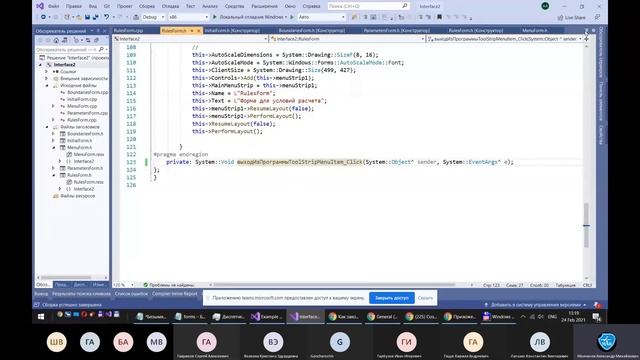Click the Undo toolbar icon
This screenshot has height=360, width=640.
point(106,17)
